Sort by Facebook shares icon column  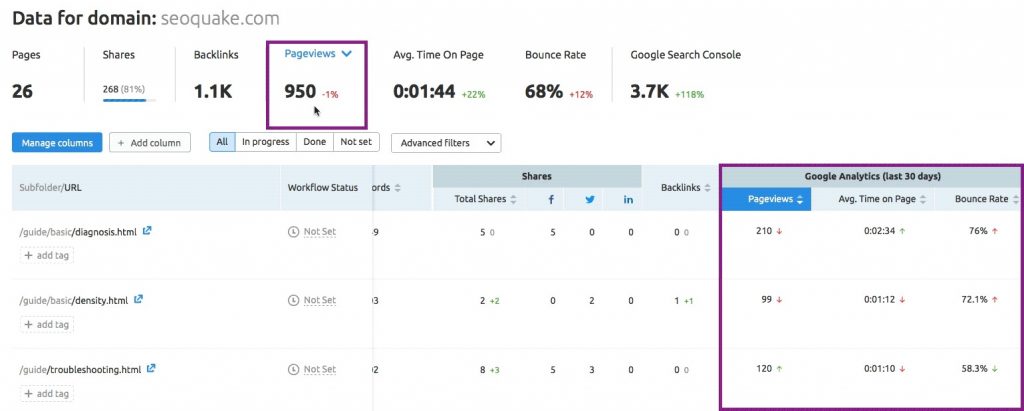point(551,199)
